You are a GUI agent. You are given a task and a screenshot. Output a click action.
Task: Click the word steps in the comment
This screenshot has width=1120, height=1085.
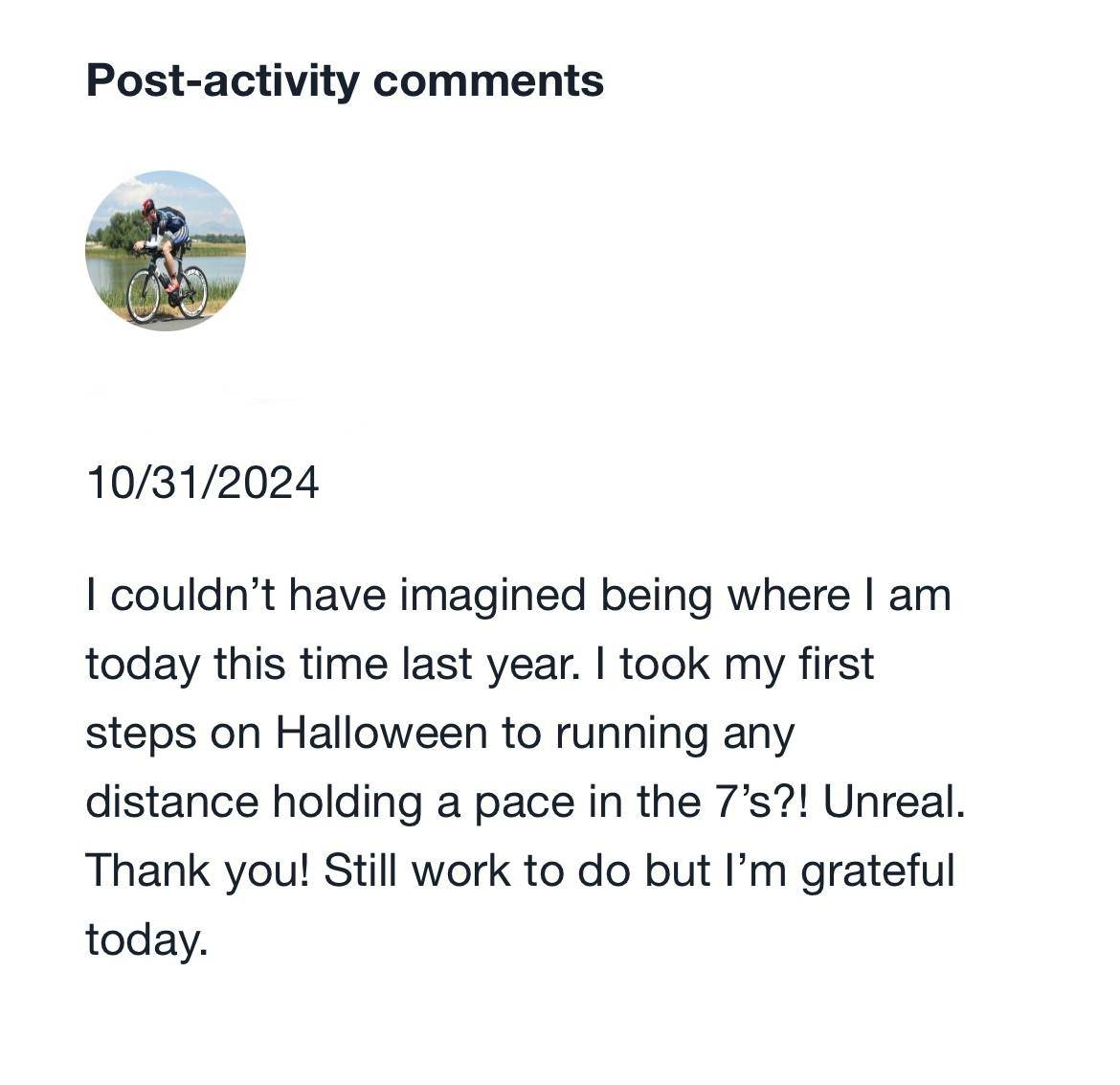click(141, 735)
